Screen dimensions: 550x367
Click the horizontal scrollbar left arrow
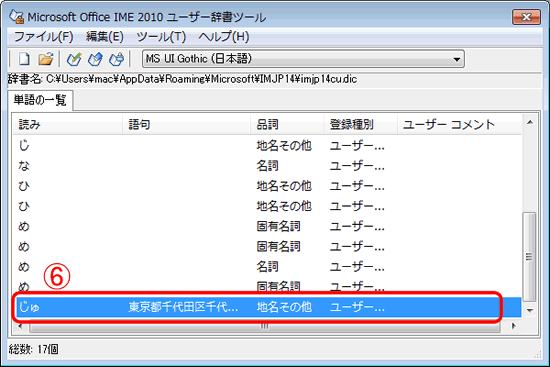[20, 326]
